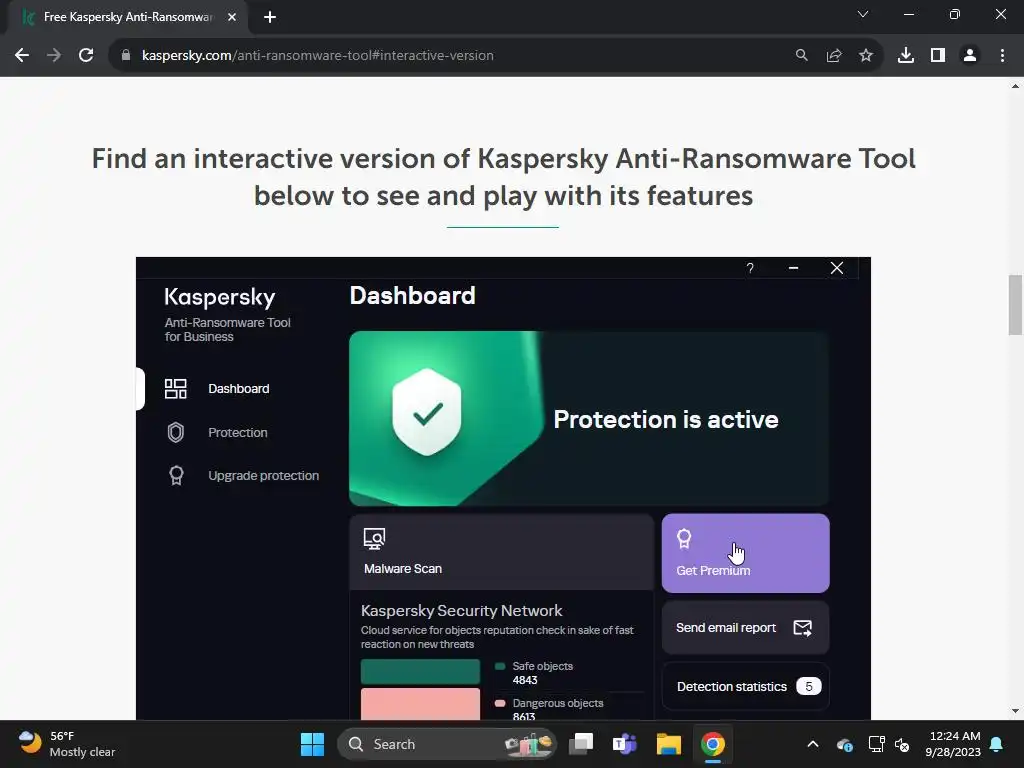Click the envelope icon beside Send email report

point(803,628)
